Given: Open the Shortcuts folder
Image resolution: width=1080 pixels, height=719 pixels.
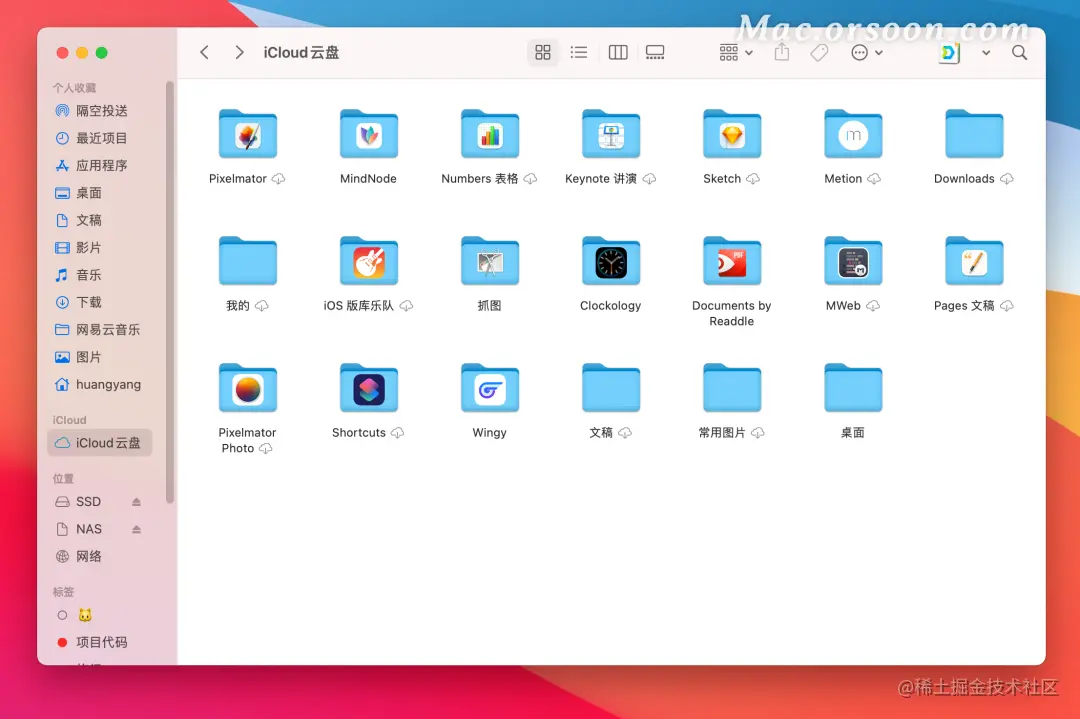Looking at the screenshot, I should point(368,388).
